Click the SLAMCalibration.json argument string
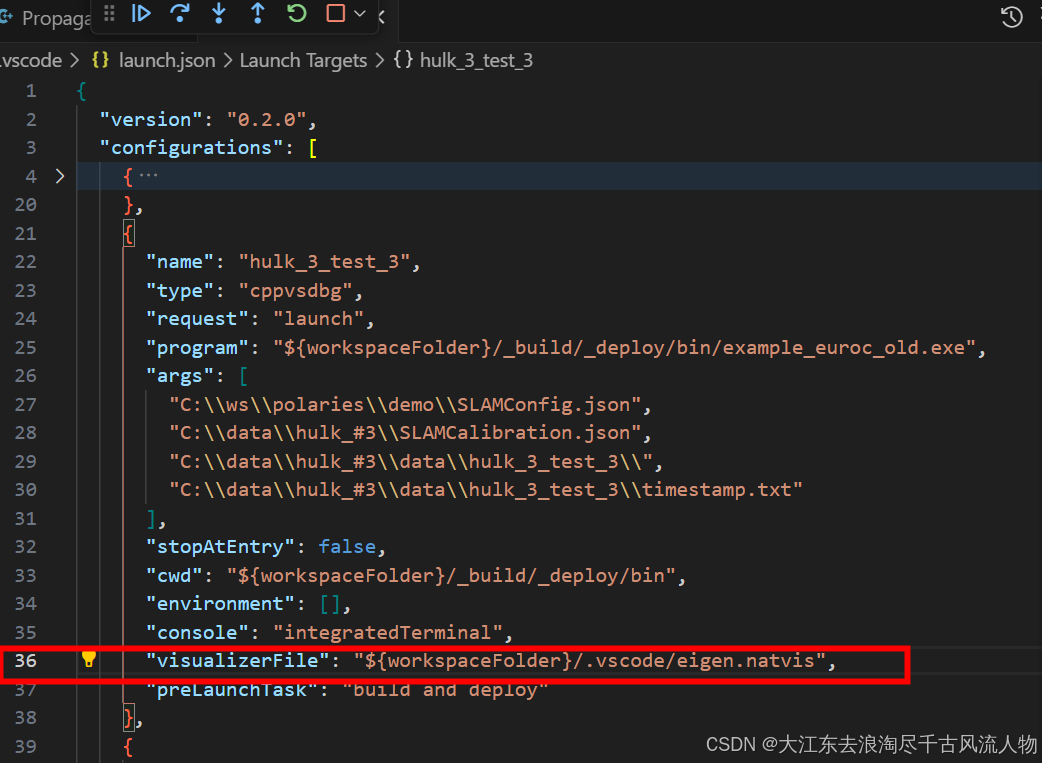This screenshot has height=763, width=1042. pyautogui.click(x=405, y=433)
